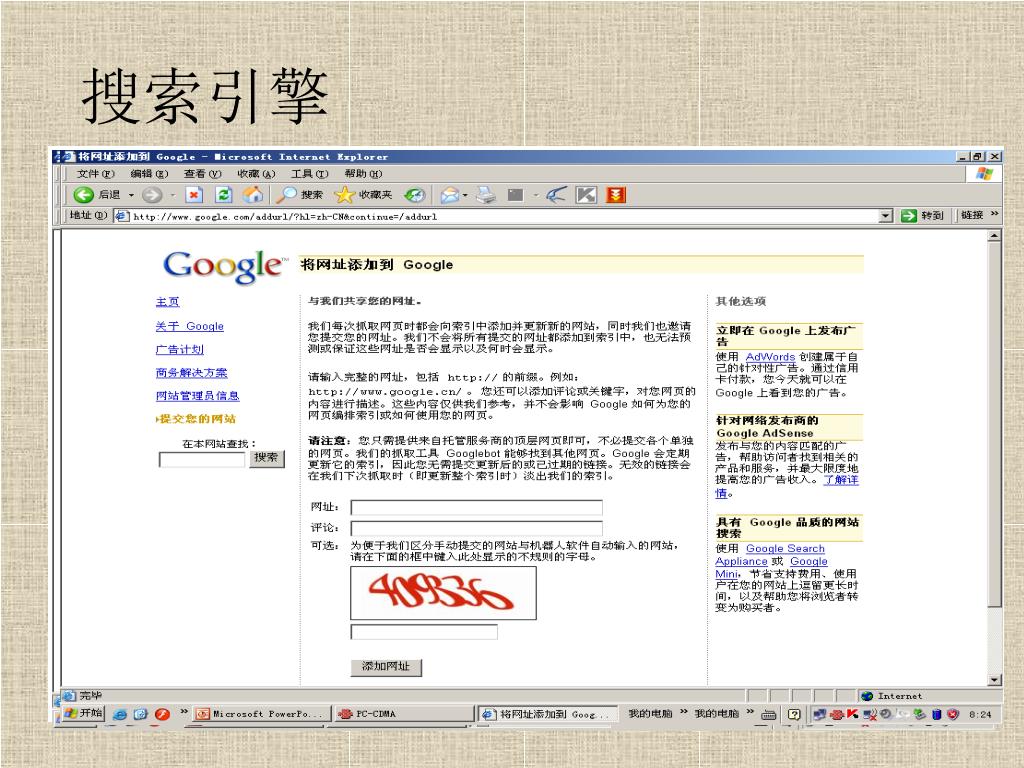
Task: Click the 主页 link in sidebar
Action: 167,302
